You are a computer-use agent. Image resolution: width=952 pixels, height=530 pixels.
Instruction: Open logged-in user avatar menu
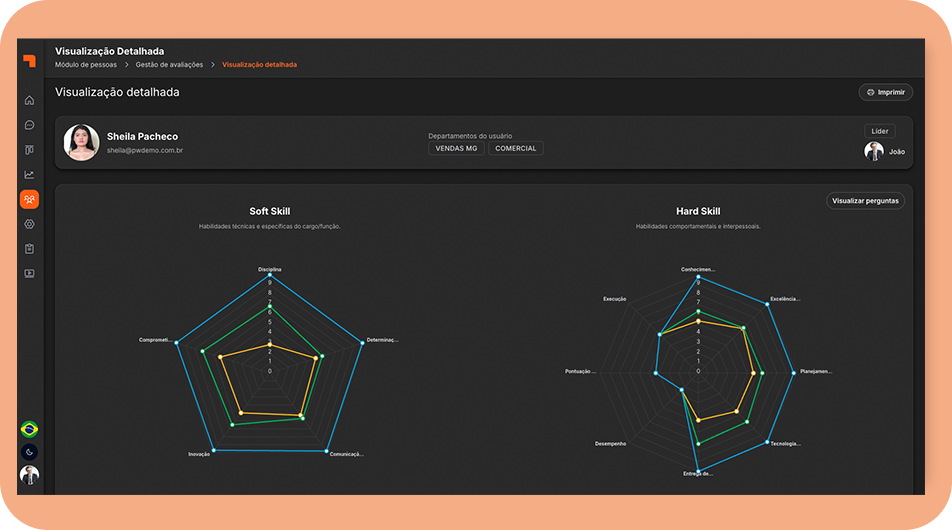point(29,475)
